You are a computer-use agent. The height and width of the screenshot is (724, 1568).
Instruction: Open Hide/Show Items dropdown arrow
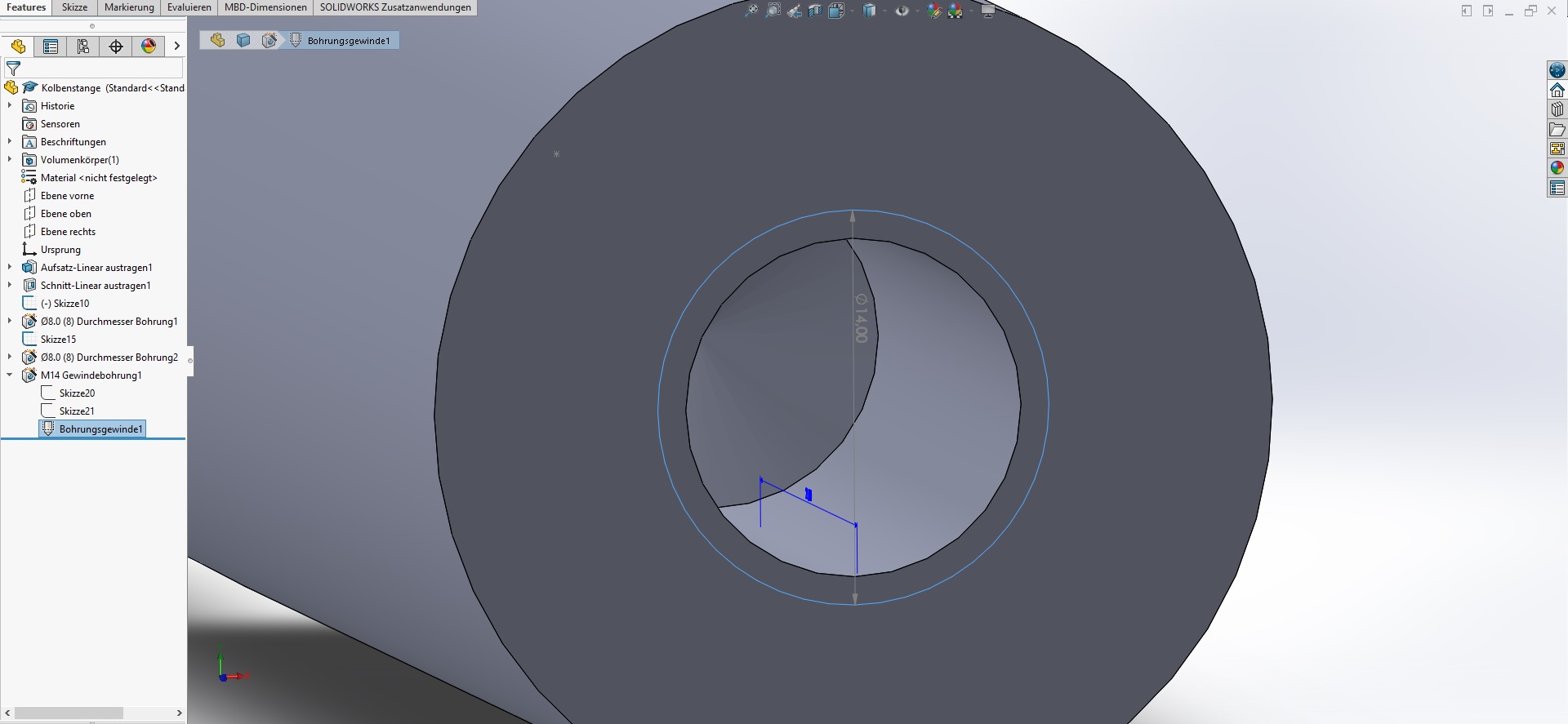[x=915, y=11]
